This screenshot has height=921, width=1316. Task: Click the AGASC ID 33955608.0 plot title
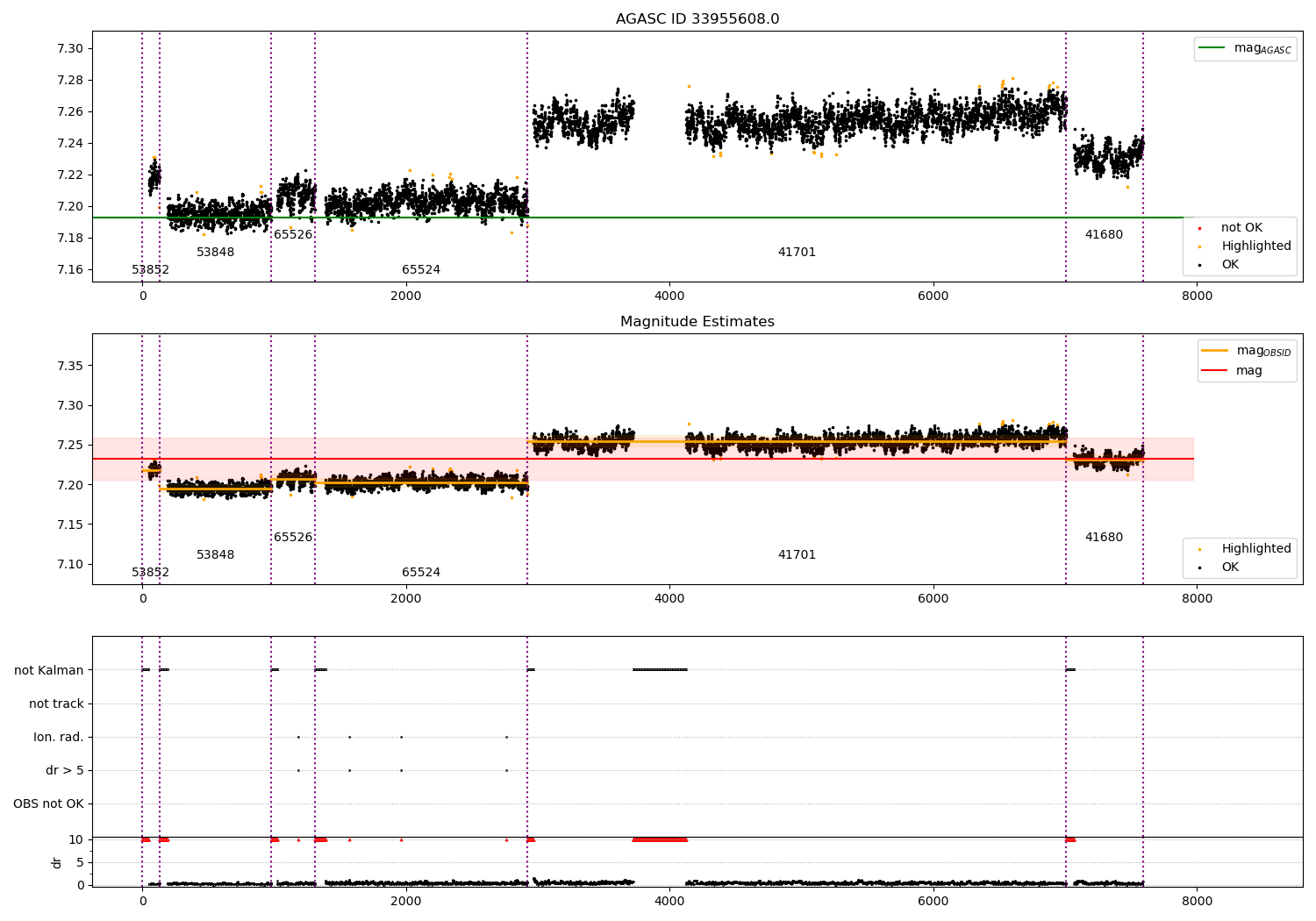click(697, 19)
